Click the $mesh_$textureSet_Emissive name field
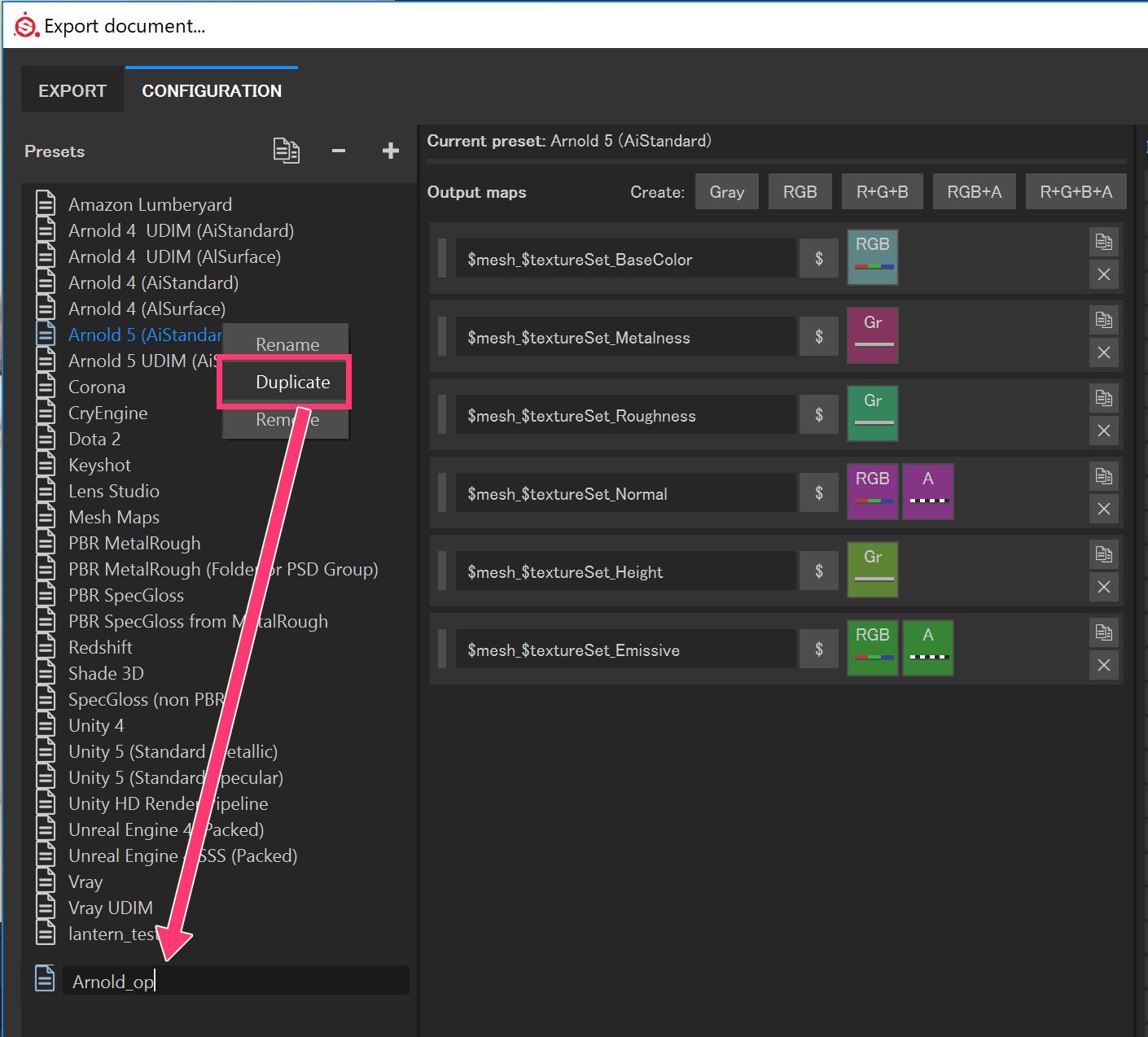This screenshot has width=1148, height=1037. (625, 649)
